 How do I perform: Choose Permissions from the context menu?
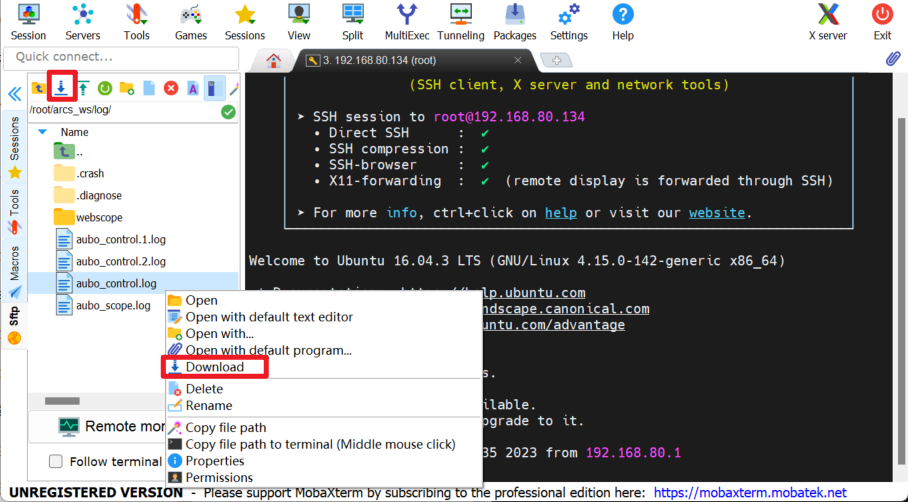click(324, 478)
